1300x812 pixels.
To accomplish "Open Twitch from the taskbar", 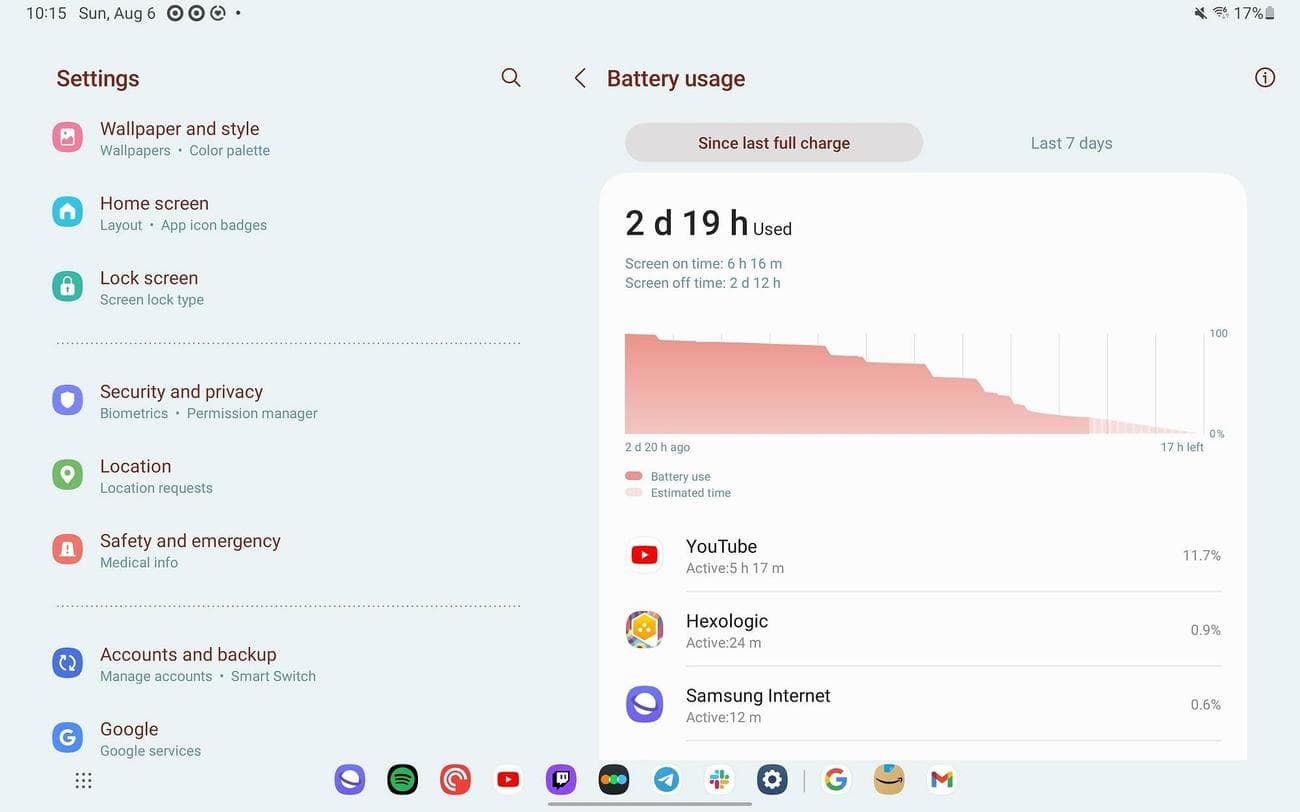I will pos(561,779).
